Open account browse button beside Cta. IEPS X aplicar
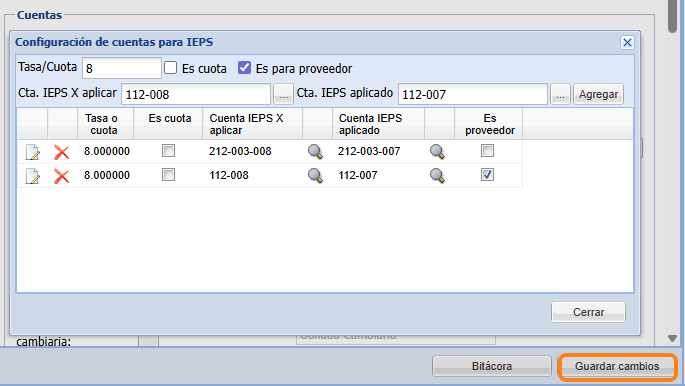The height and width of the screenshot is (386, 685). click(x=284, y=94)
